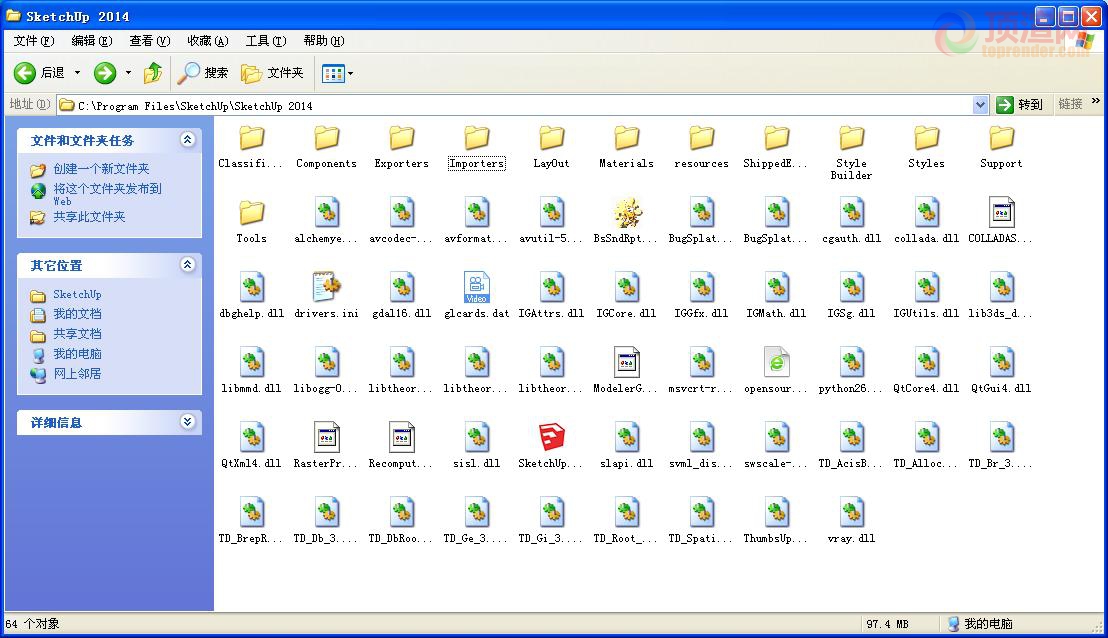The width and height of the screenshot is (1108, 638).
Task: Click 将这个文件夹发布到 Web link
Action: (x=107, y=194)
